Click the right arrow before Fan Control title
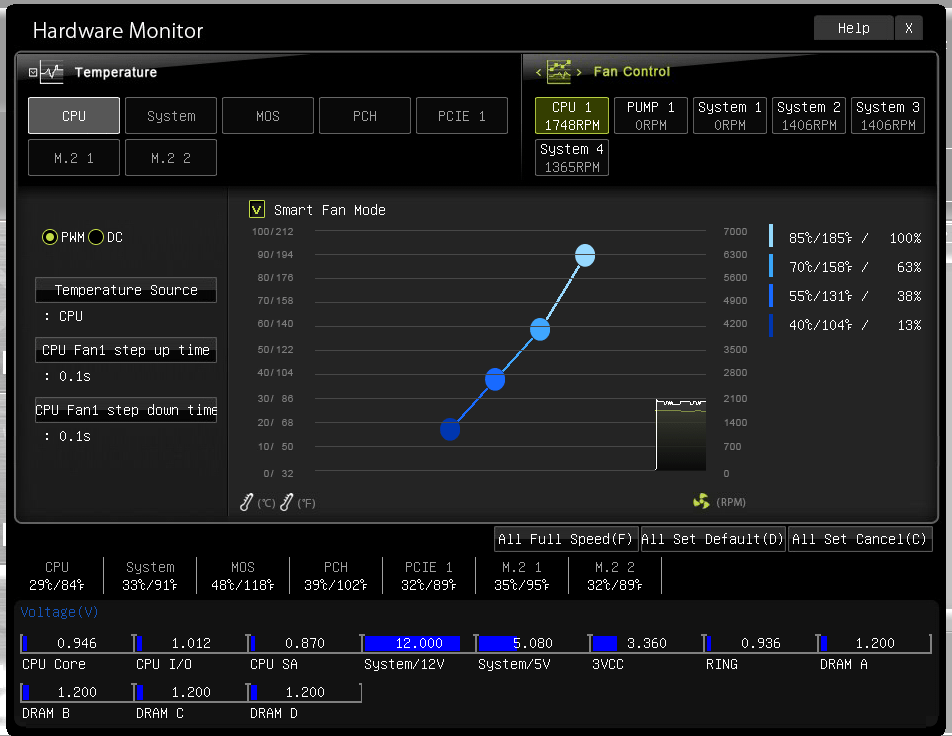 click(579, 72)
